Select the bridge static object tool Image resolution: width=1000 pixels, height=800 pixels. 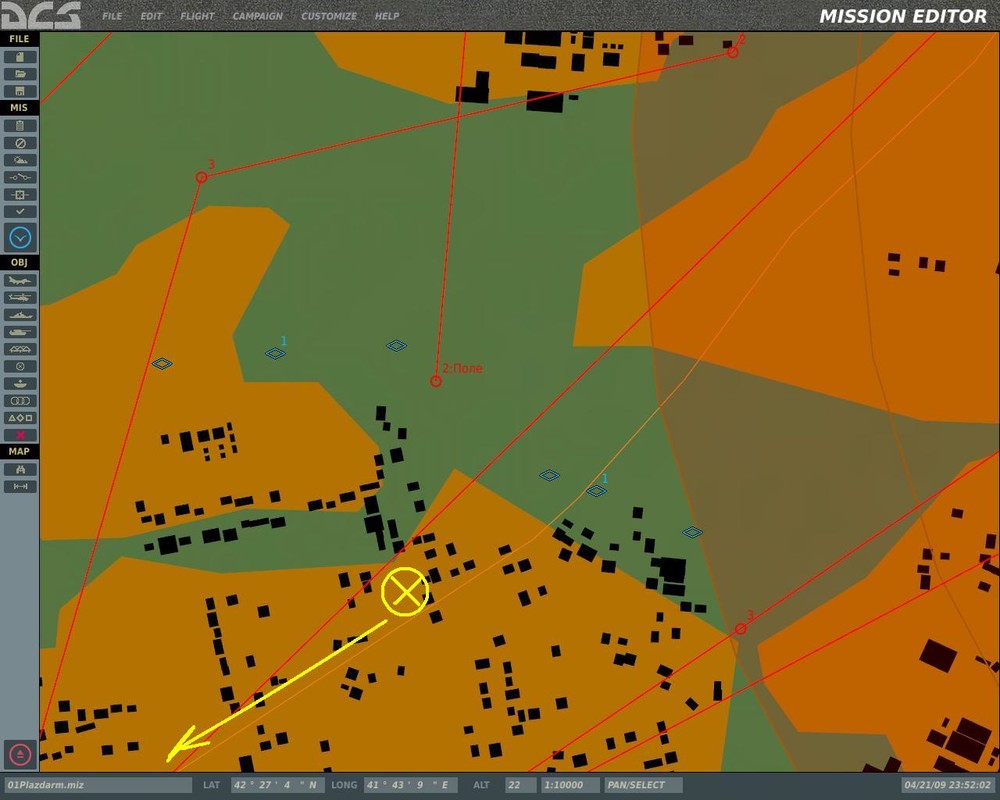(x=20, y=349)
